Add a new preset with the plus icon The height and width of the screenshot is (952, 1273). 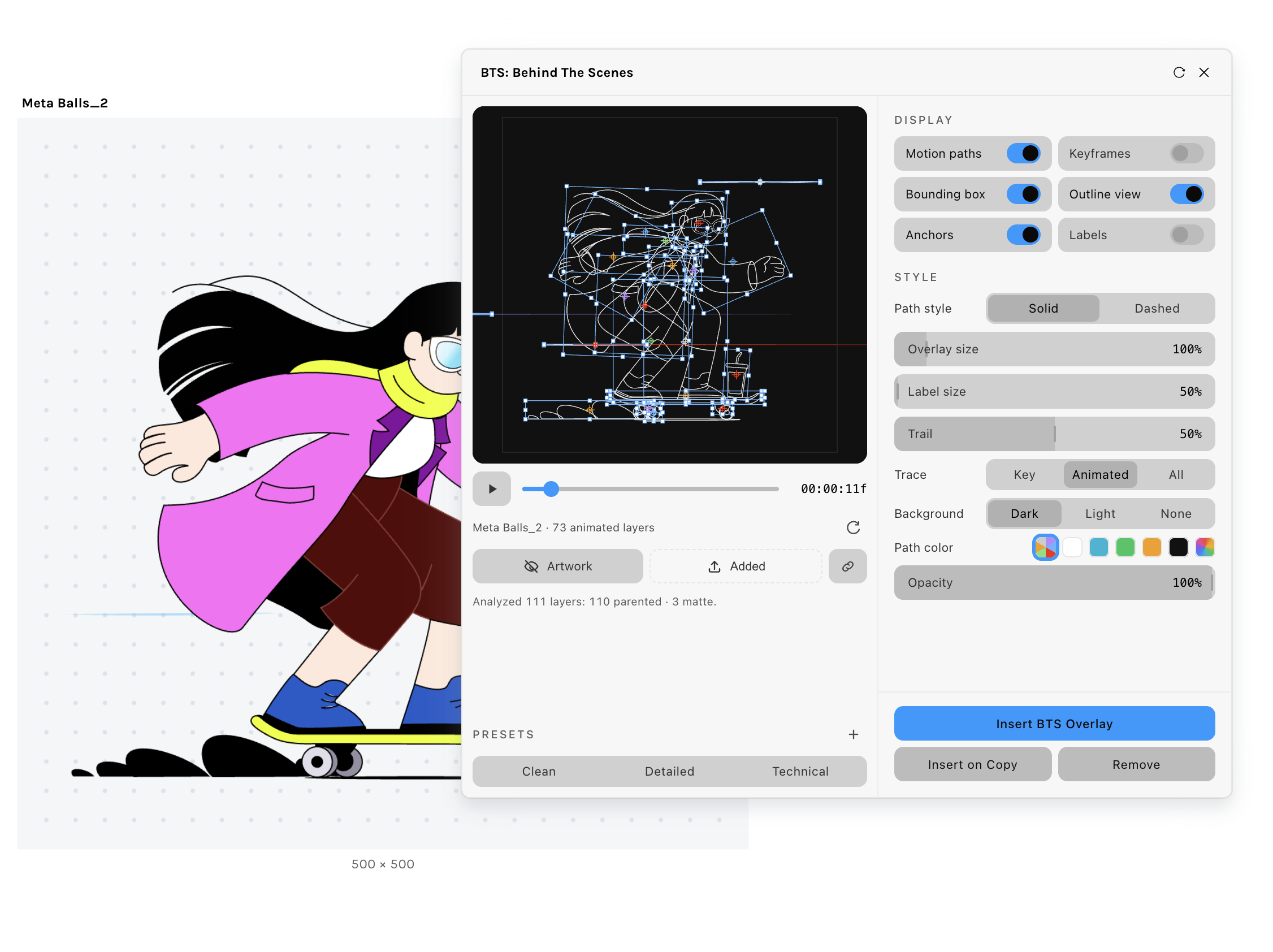(853, 734)
